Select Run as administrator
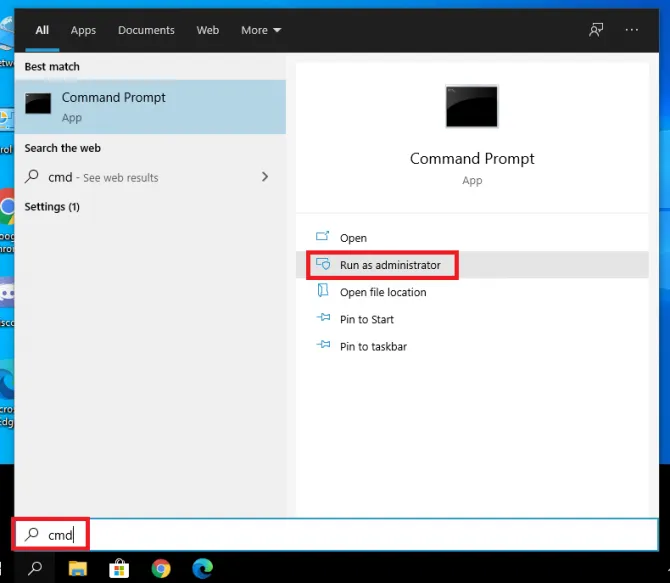Viewport: 670px width, 583px height. [389, 265]
